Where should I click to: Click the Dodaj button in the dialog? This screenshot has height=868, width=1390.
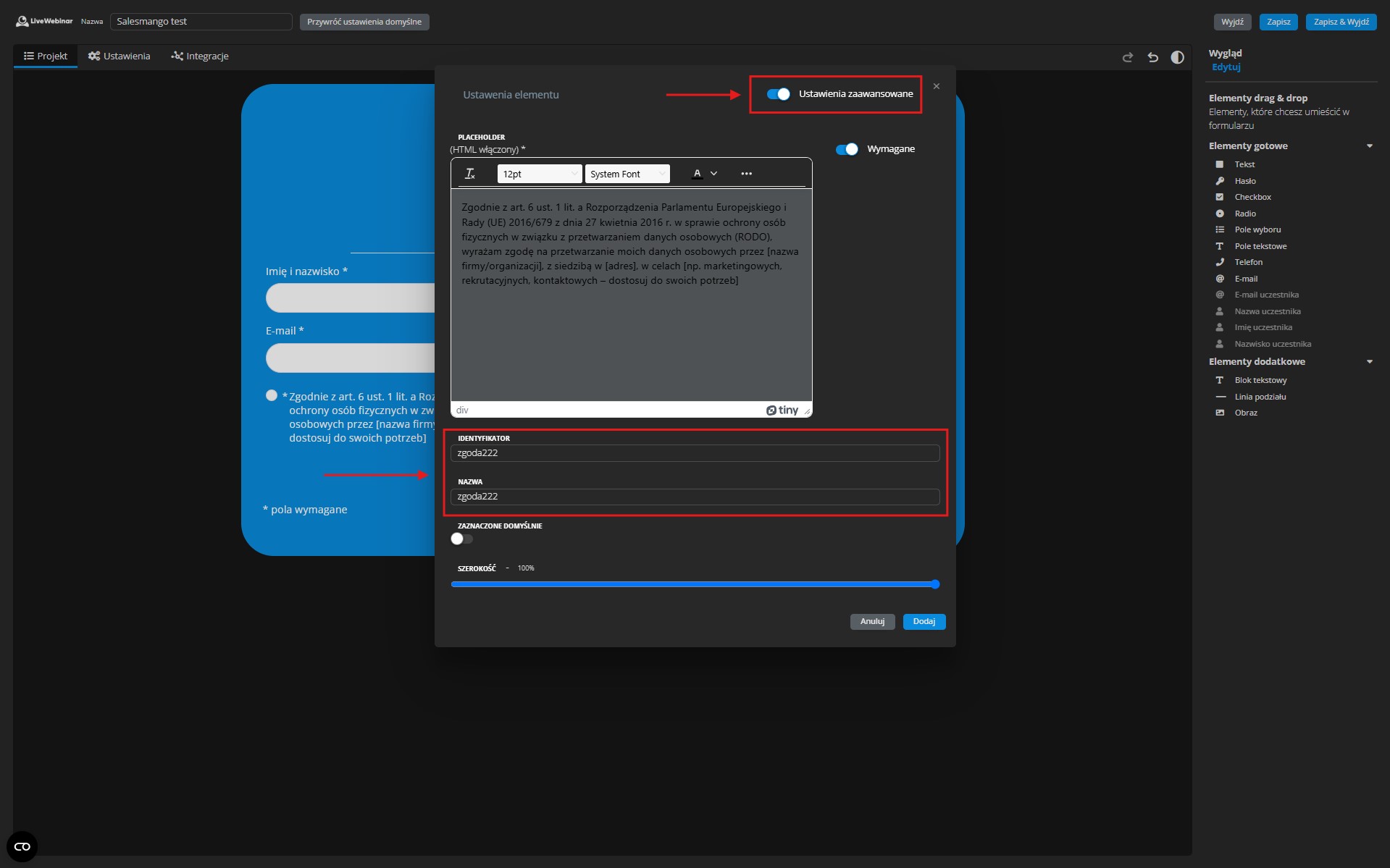click(924, 621)
